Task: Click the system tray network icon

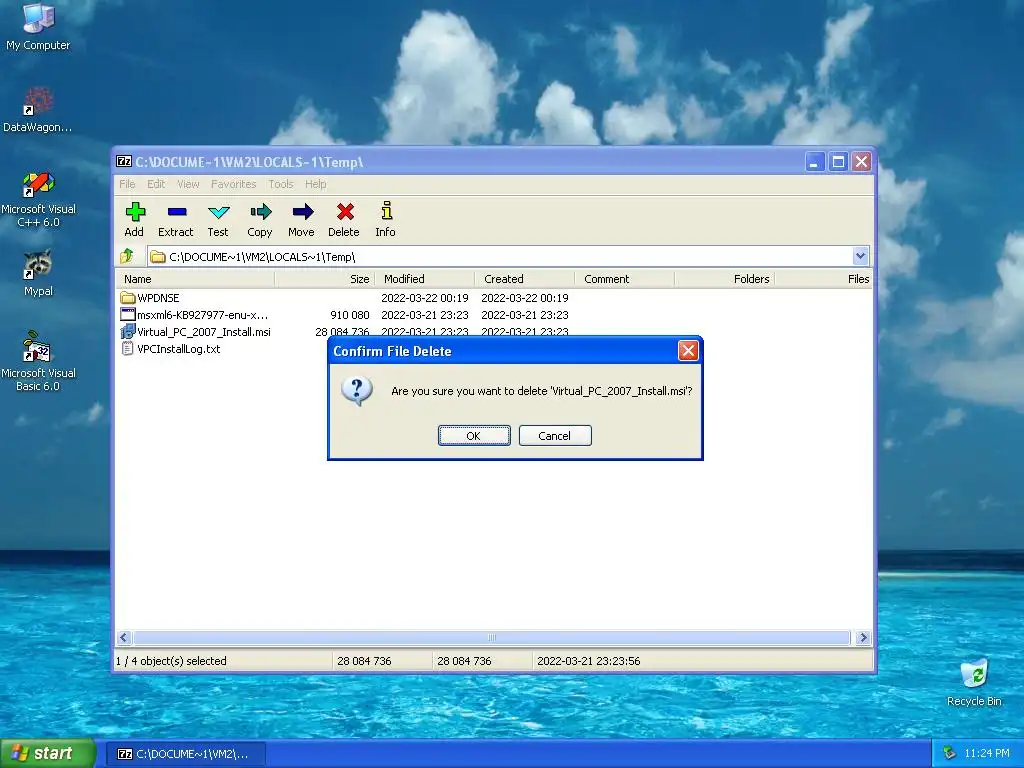Action: coord(949,753)
